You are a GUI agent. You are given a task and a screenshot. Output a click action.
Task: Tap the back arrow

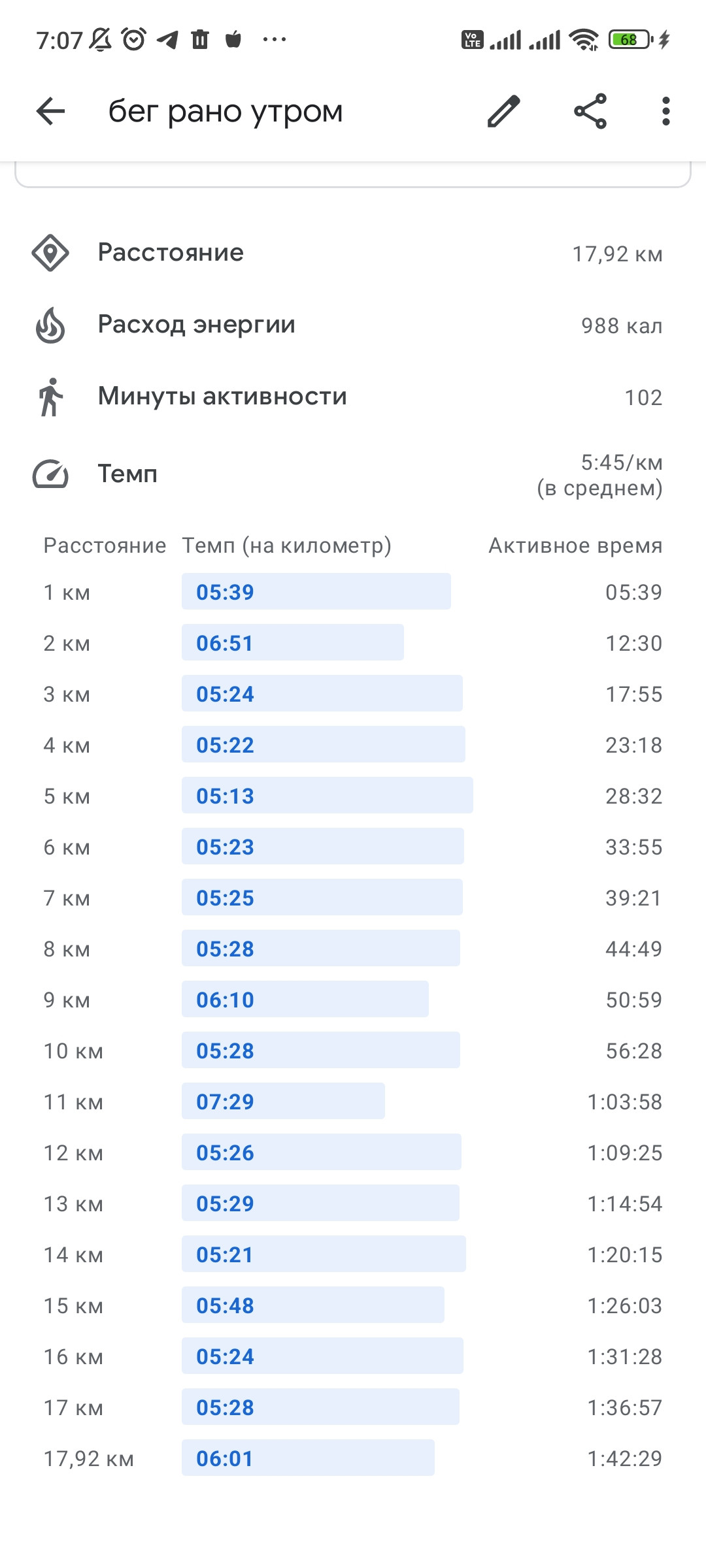tap(50, 111)
